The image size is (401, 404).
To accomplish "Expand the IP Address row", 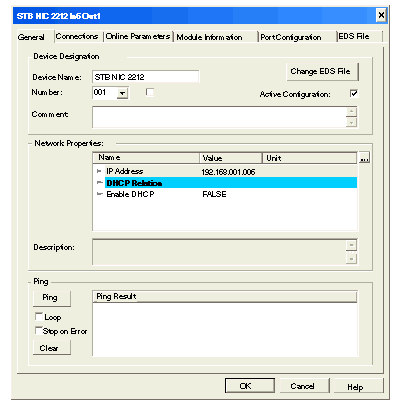I will coord(99,171).
